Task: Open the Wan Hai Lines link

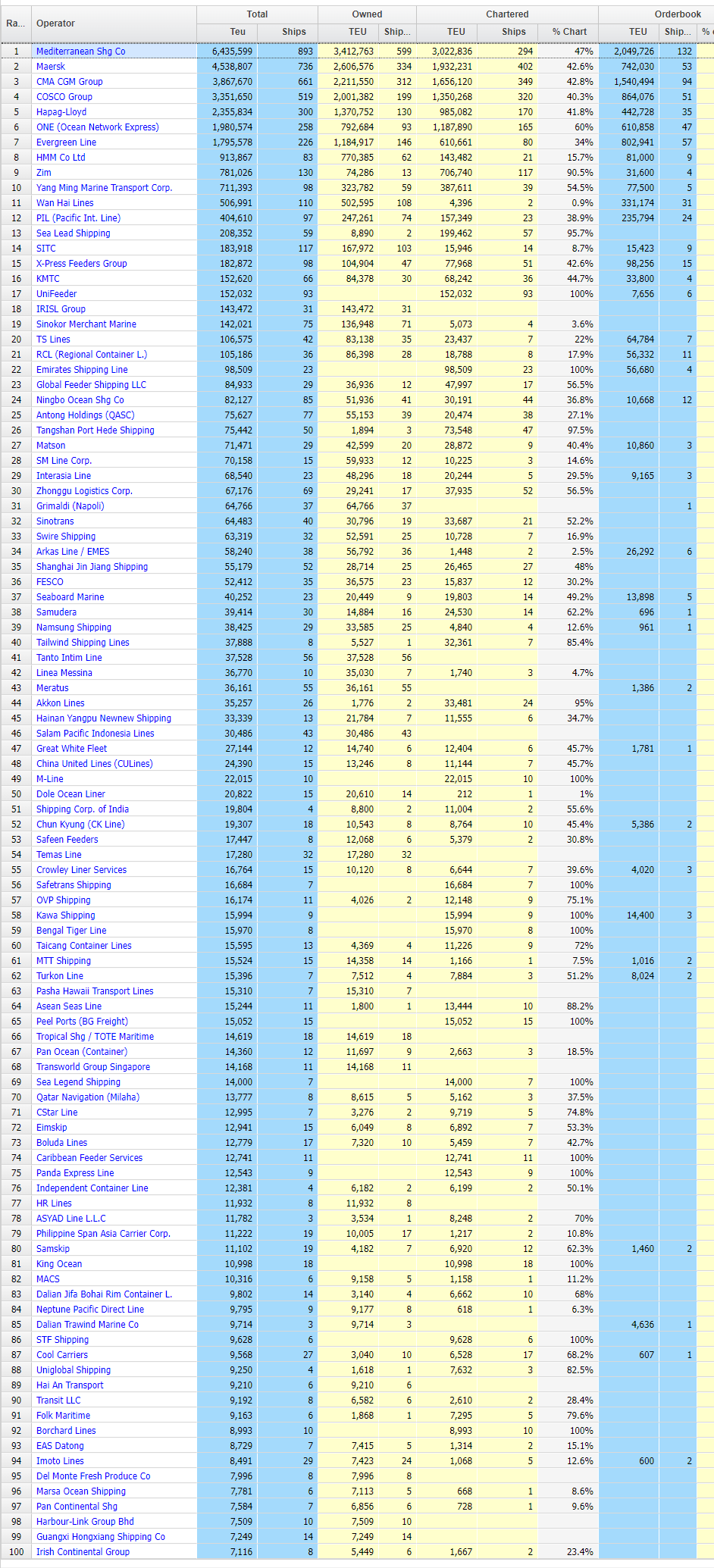Action: tap(65, 203)
